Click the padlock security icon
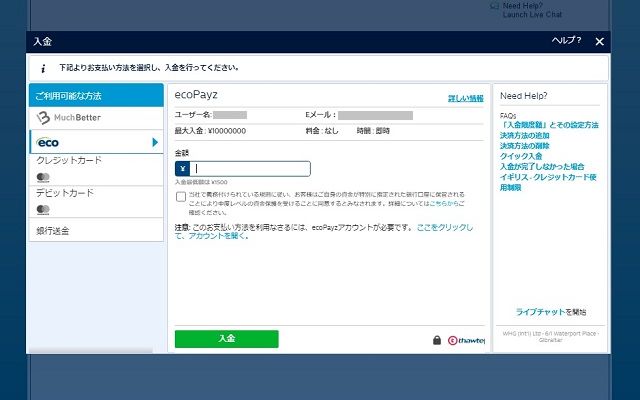 click(437, 340)
